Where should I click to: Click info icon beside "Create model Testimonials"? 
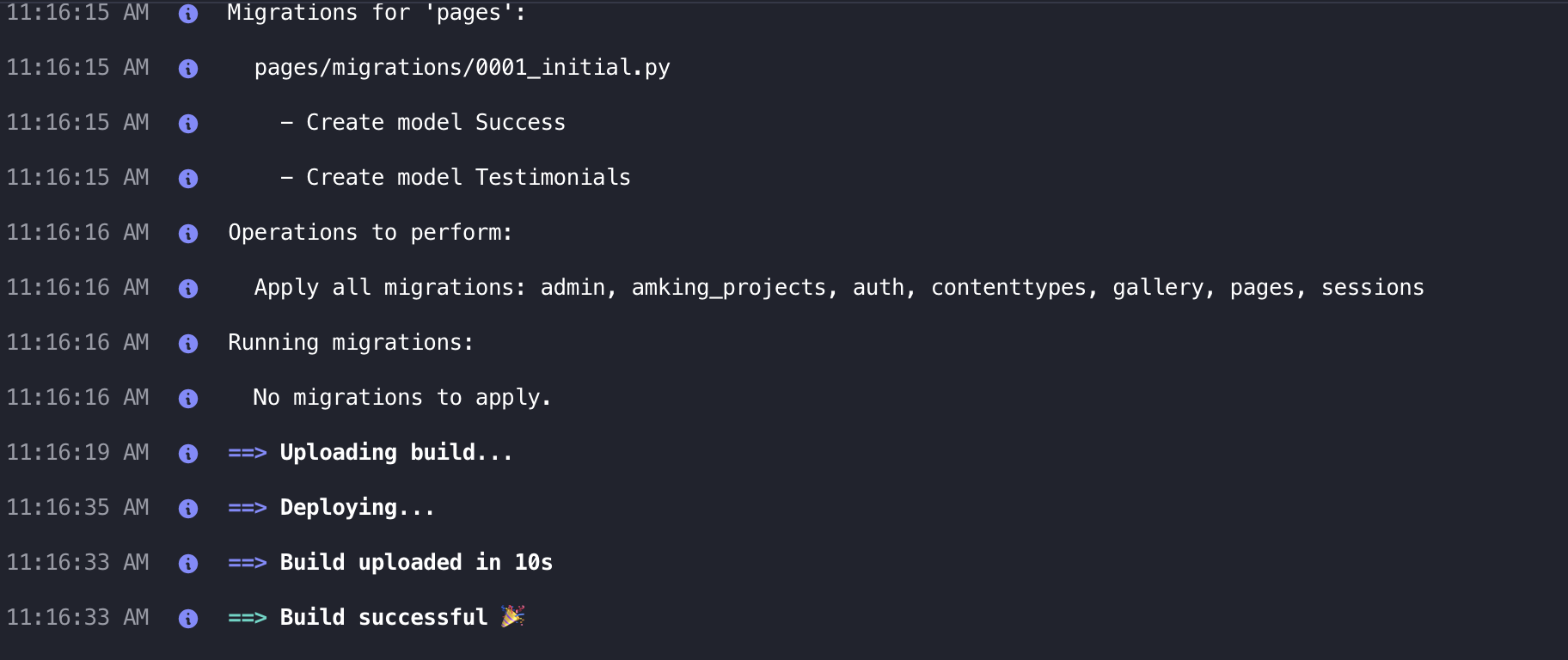click(188, 179)
